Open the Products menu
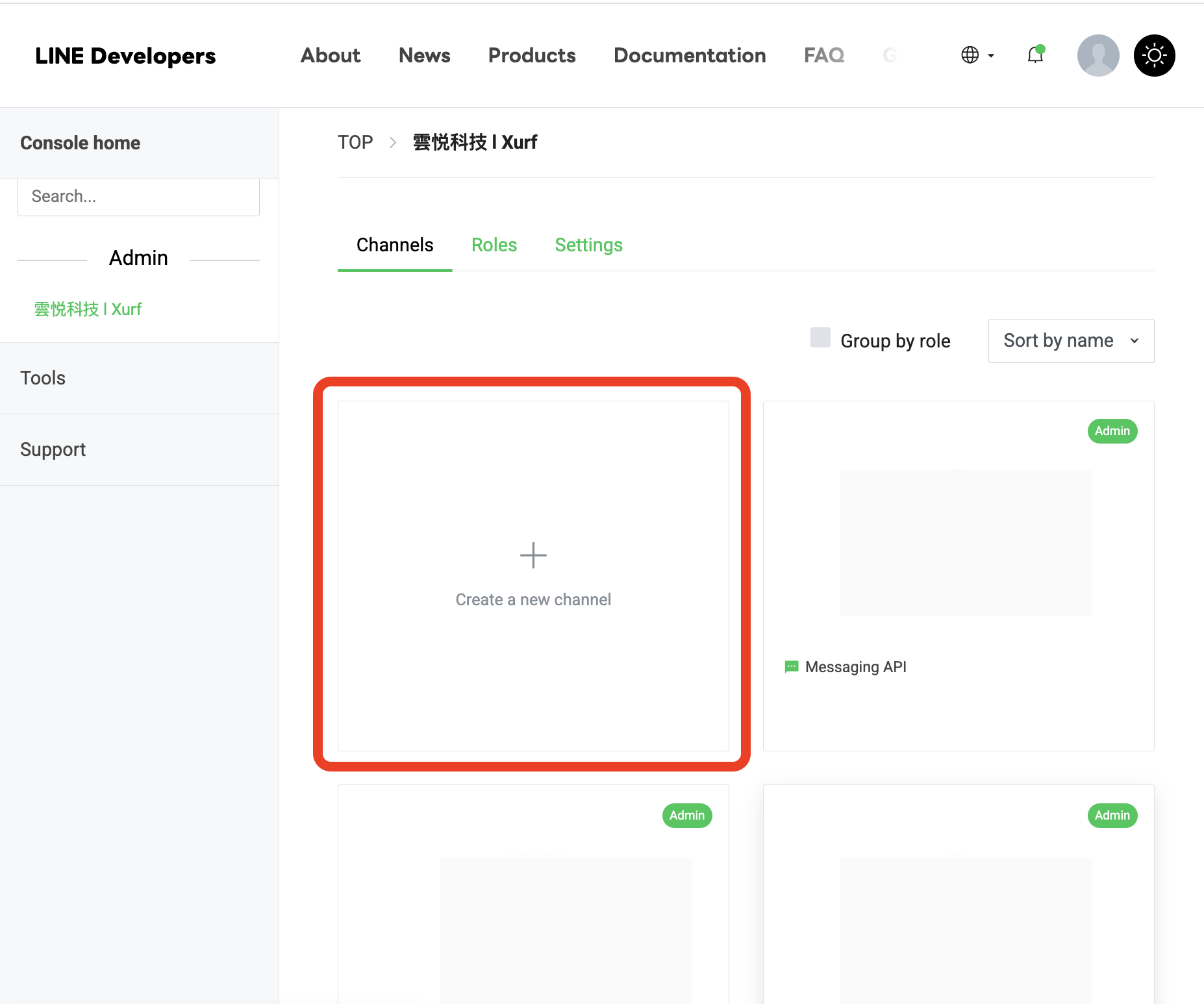Viewport: 1204px width, 1004px height. tap(532, 55)
